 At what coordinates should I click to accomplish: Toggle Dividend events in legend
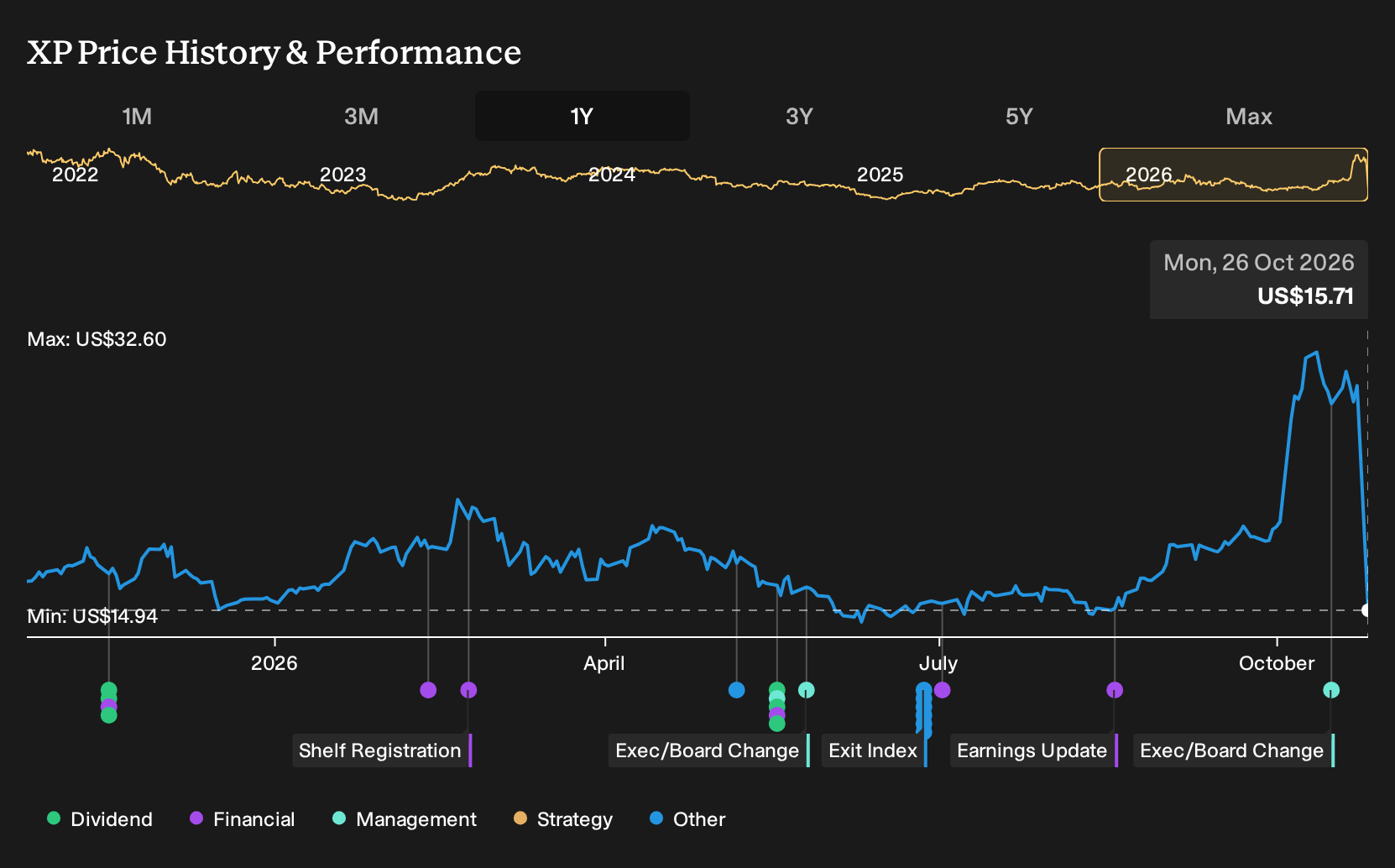click(x=100, y=818)
